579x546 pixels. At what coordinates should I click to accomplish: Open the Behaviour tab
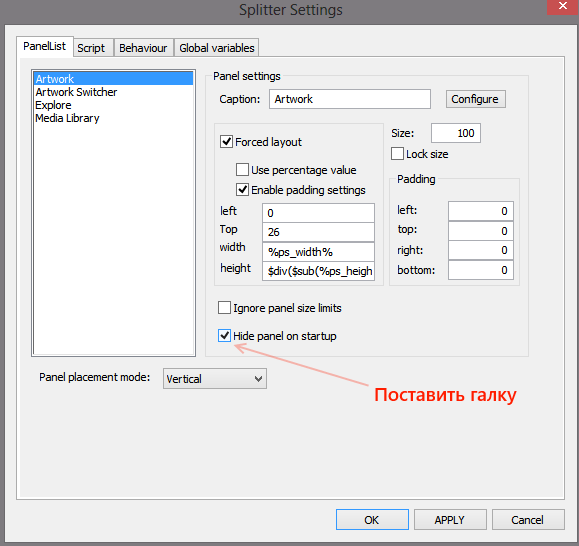[143, 48]
